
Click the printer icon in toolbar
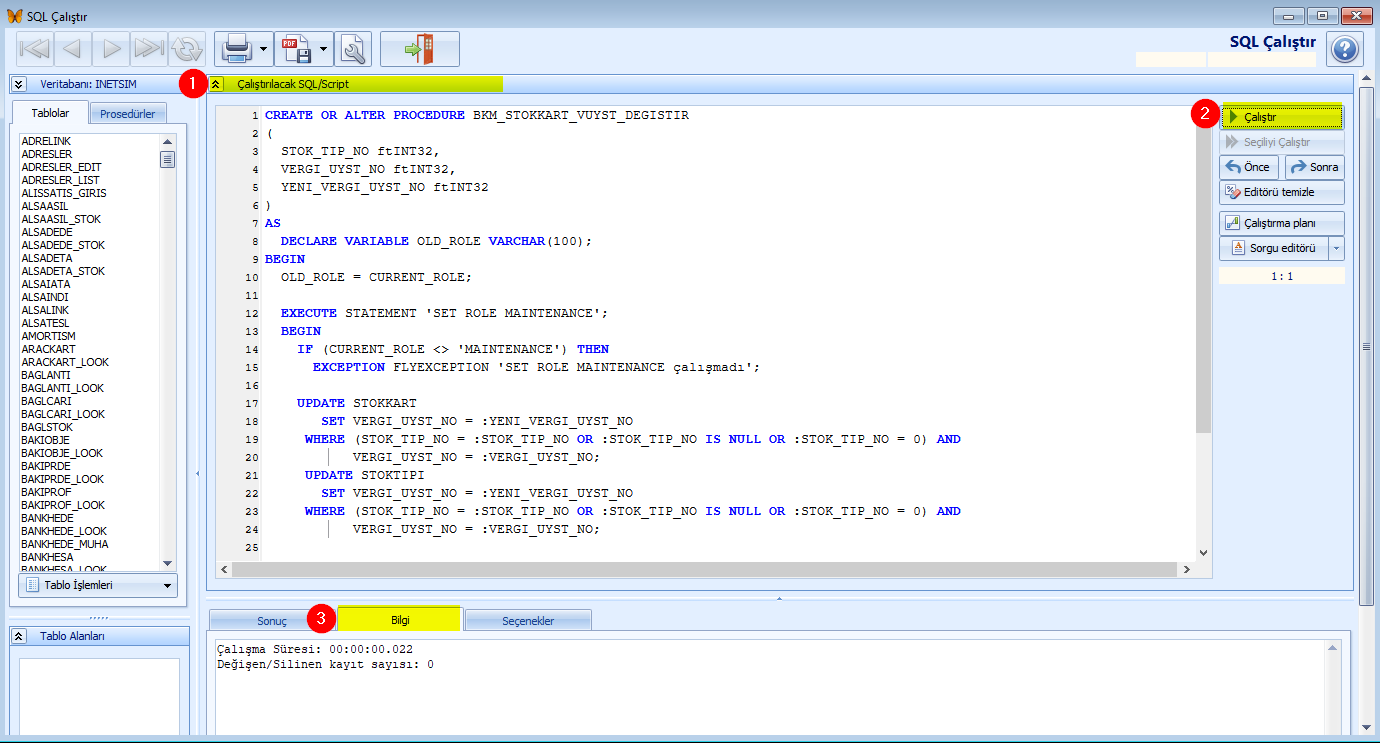(235, 48)
